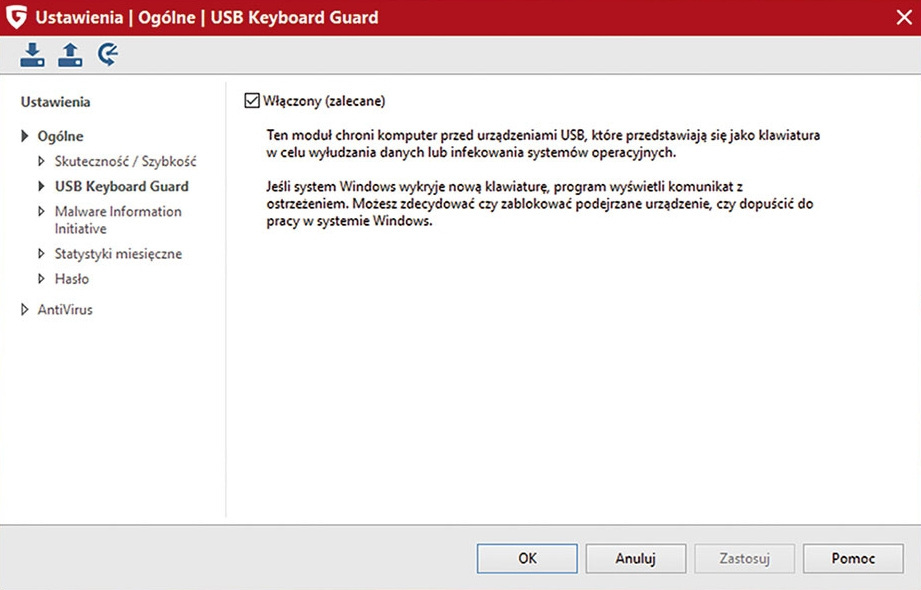Click the G DATA logo icon
Viewport: 921px width, 590px height.
pos(17,17)
